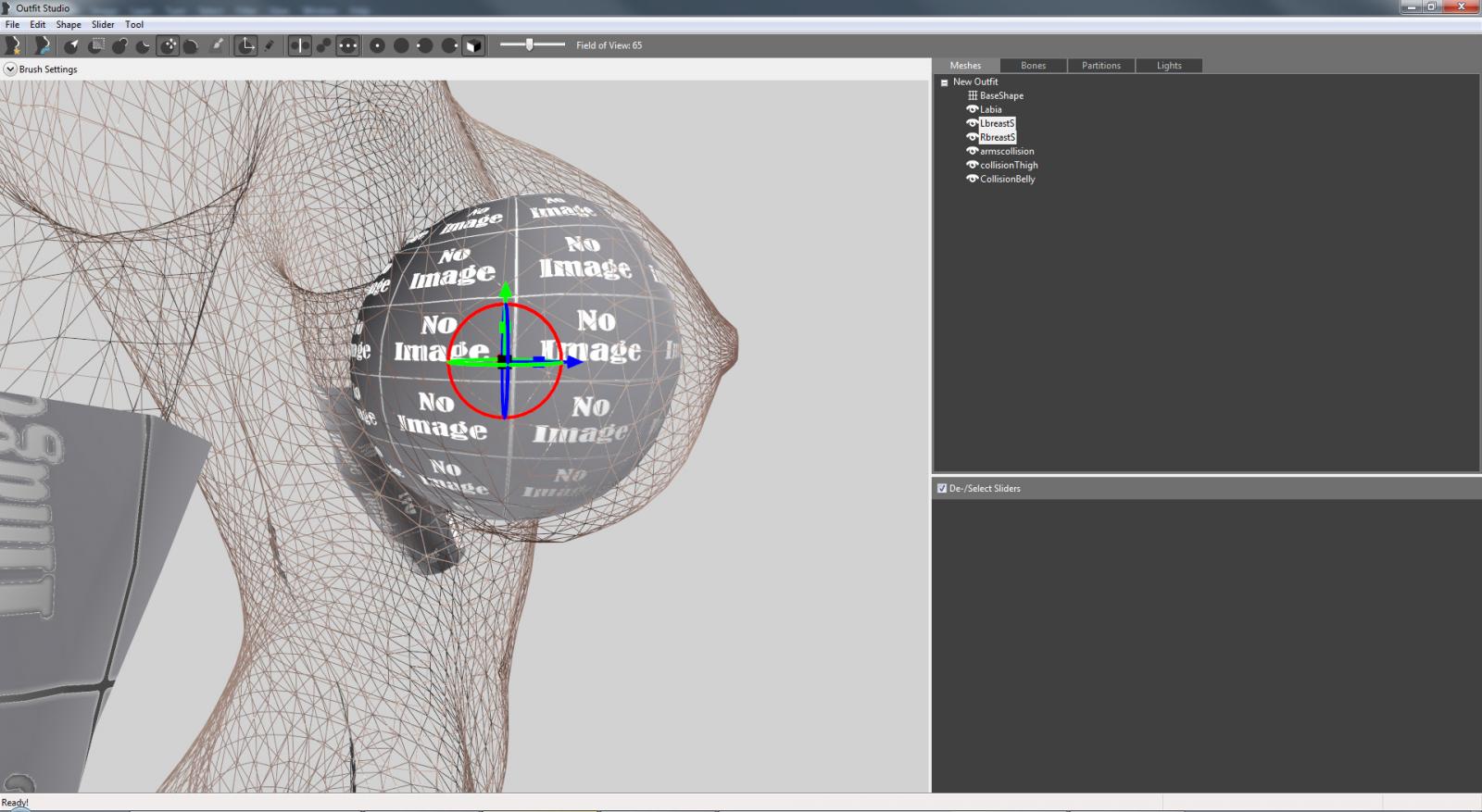Select the BaseShape mesh name
The image size is (1482, 812).
1002,95
